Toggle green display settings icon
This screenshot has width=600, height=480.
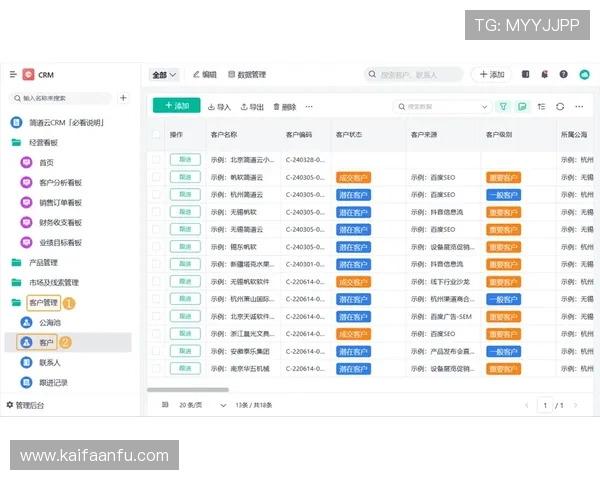[x=522, y=106]
